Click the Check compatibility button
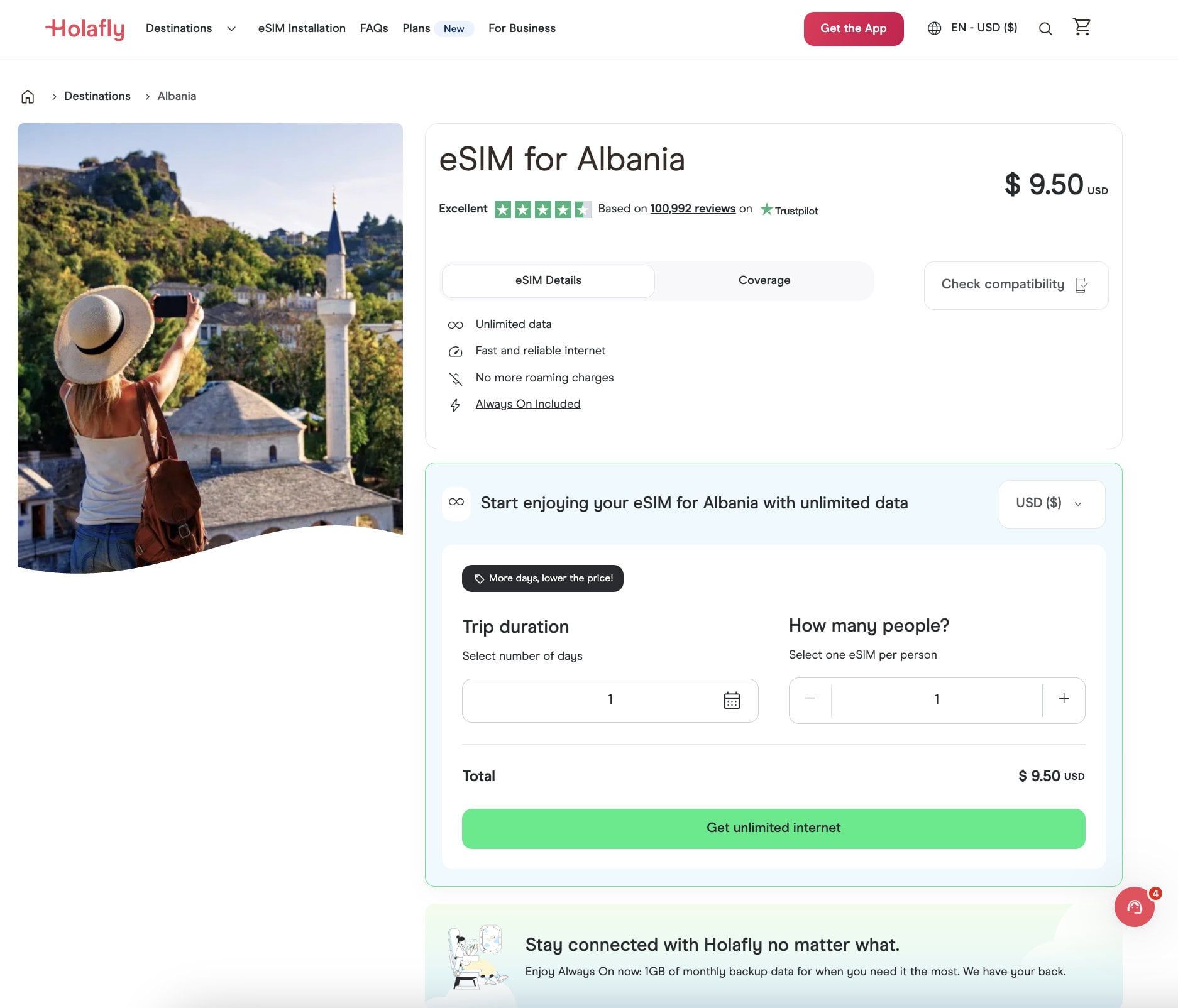1178x1008 pixels. (1016, 285)
